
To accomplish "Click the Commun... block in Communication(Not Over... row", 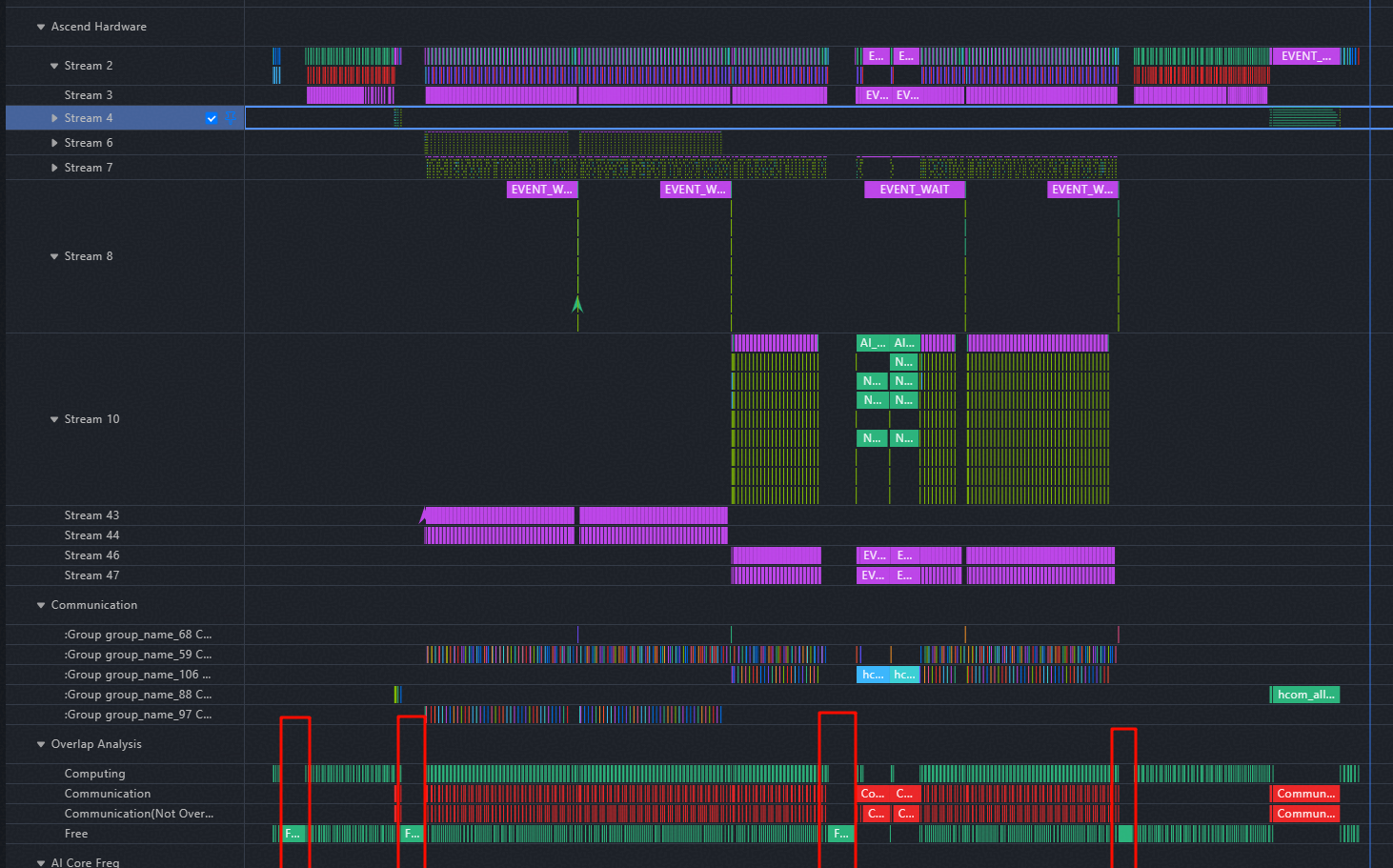I will tap(1305, 814).
